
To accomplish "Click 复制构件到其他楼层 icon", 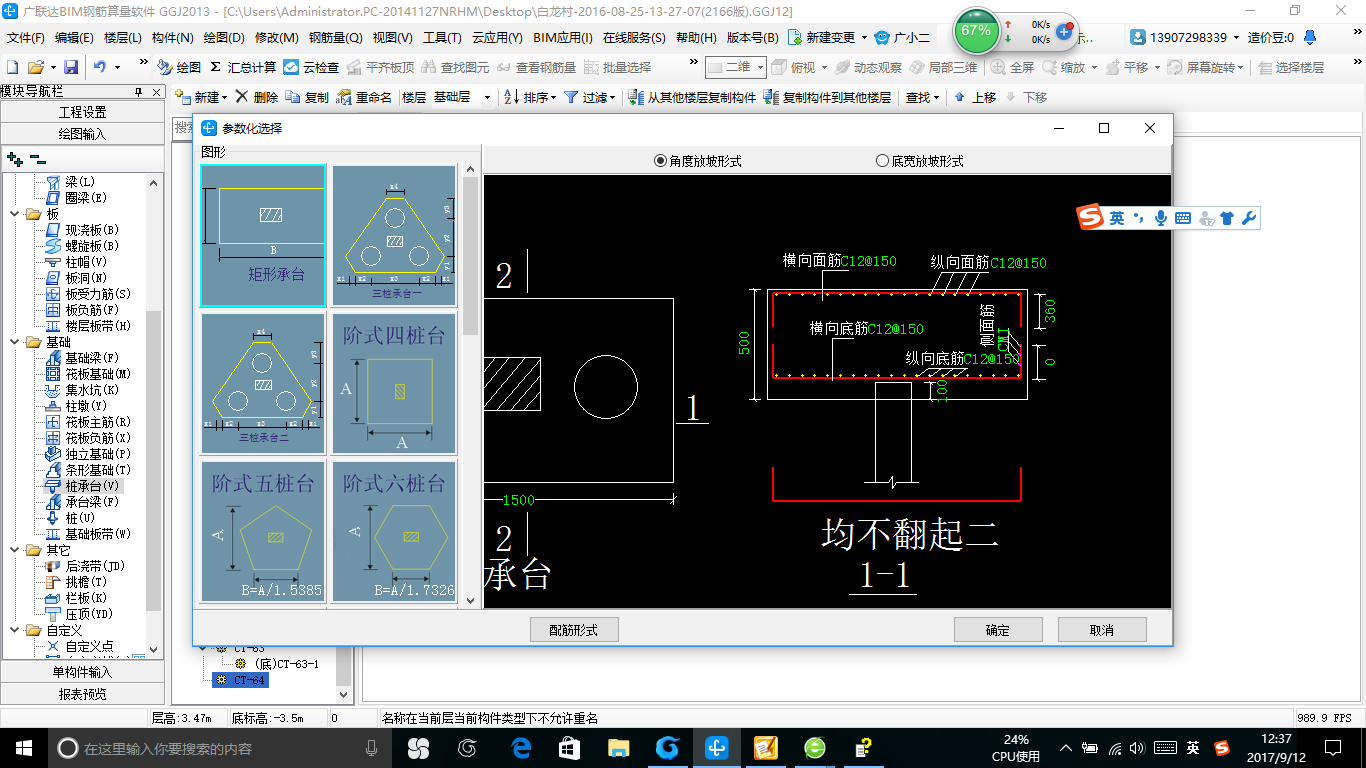I will (771, 97).
